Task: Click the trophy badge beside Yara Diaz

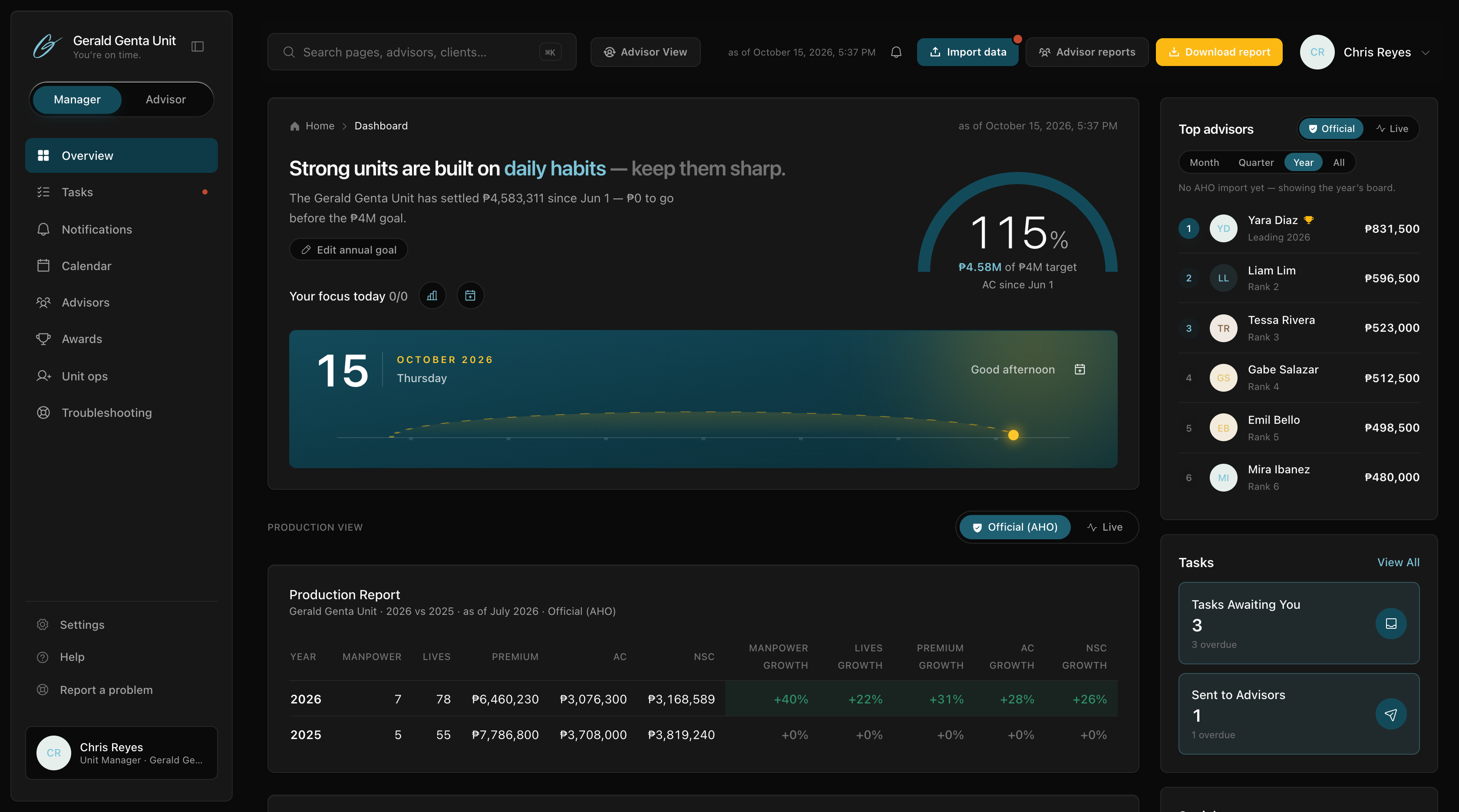Action: [x=1308, y=220]
